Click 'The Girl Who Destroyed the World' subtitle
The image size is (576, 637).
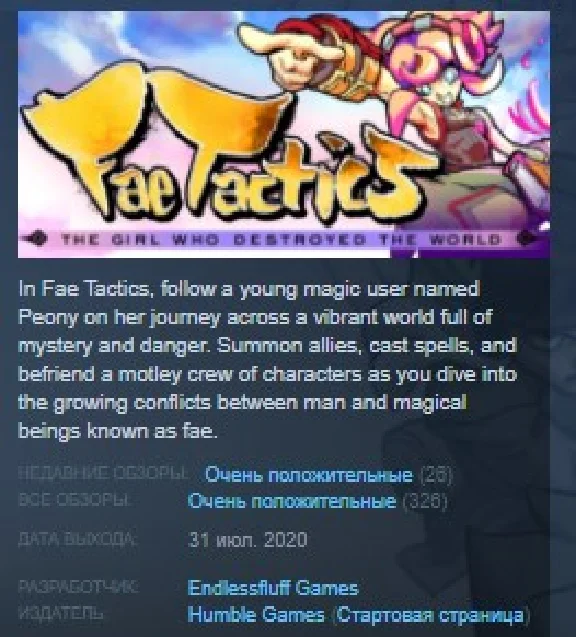[x=281, y=240]
